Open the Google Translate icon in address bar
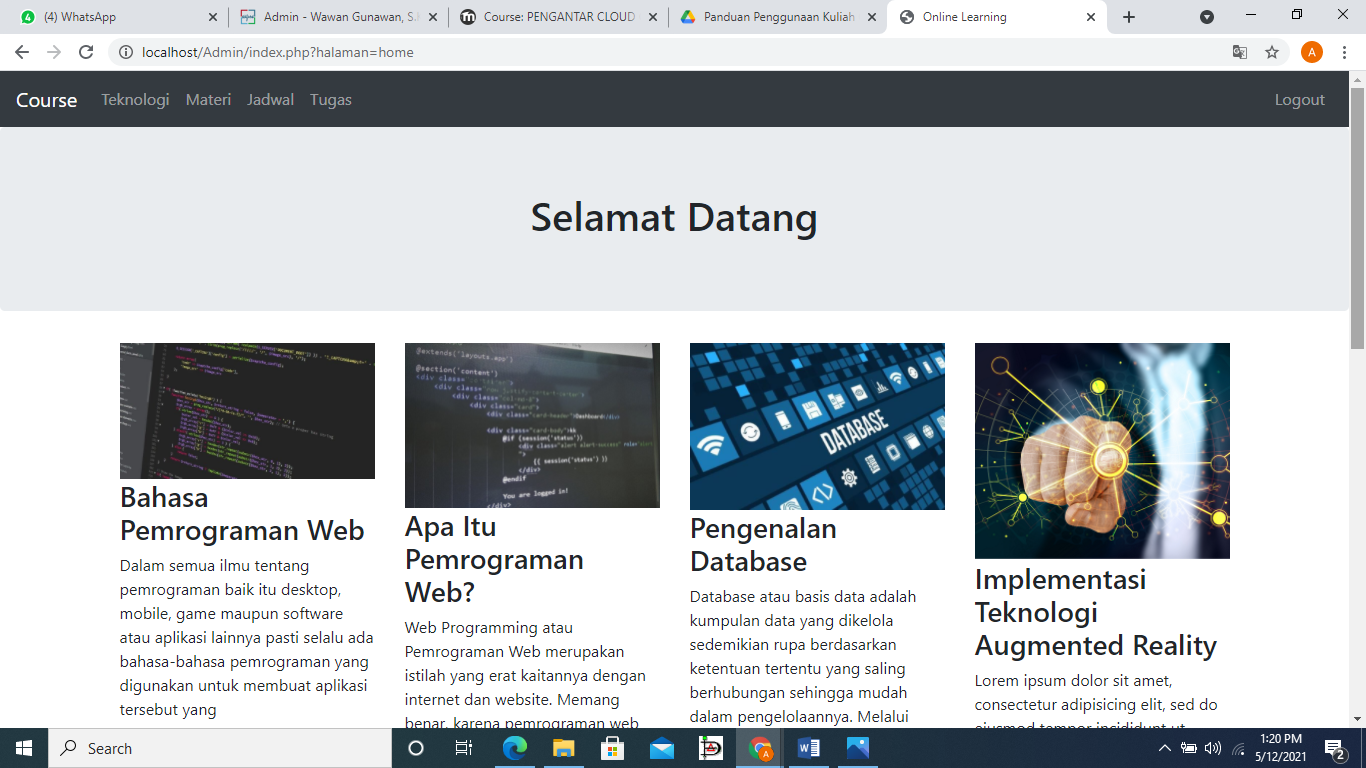This screenshot has width=1366, height=768. [x=1240, y=52]
